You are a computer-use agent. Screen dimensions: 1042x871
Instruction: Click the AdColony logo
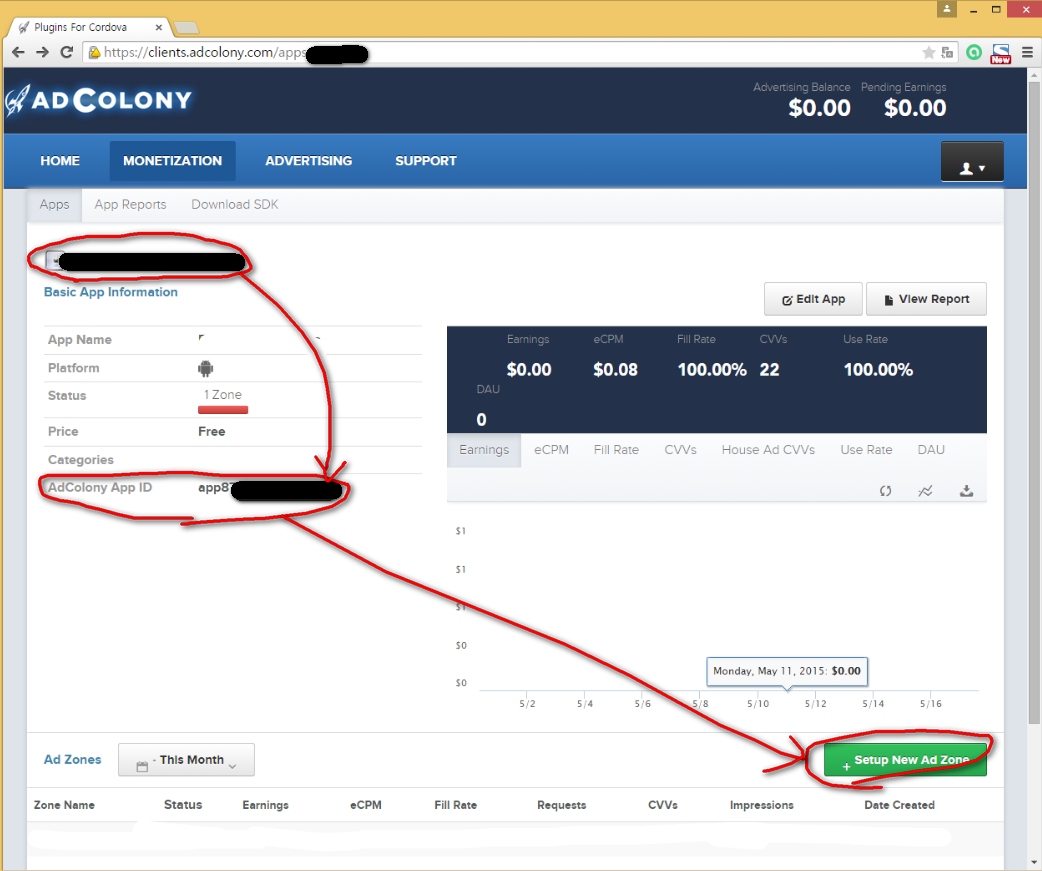(98, 100)
